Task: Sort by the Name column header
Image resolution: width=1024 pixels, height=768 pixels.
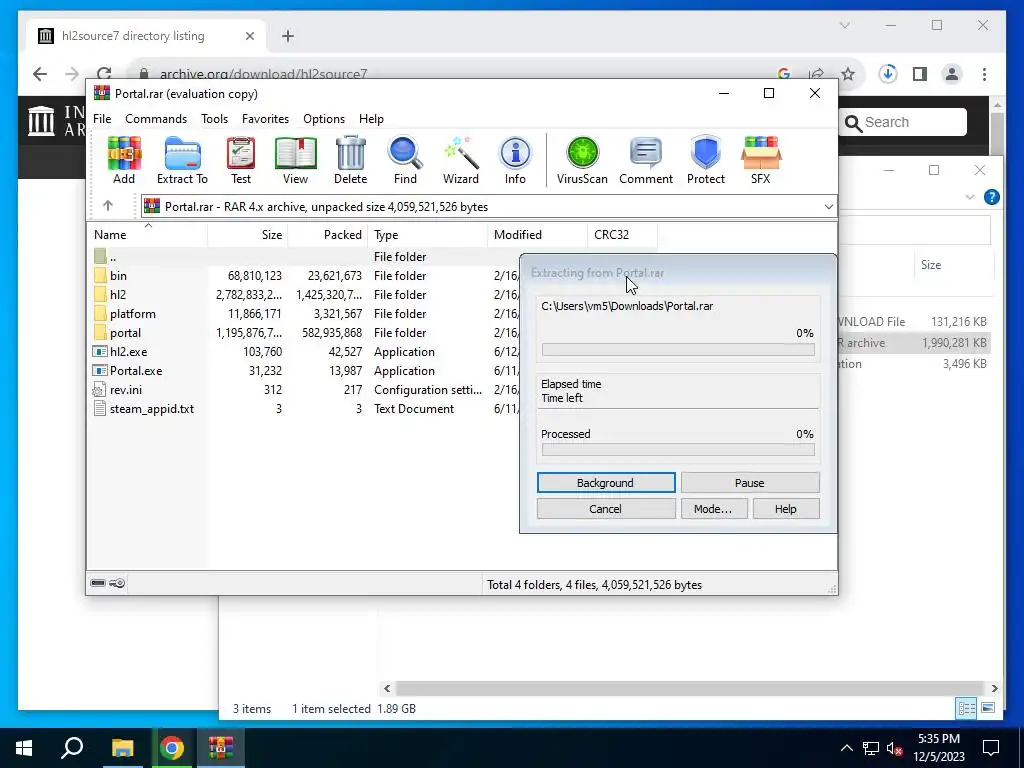Action: 147,234
